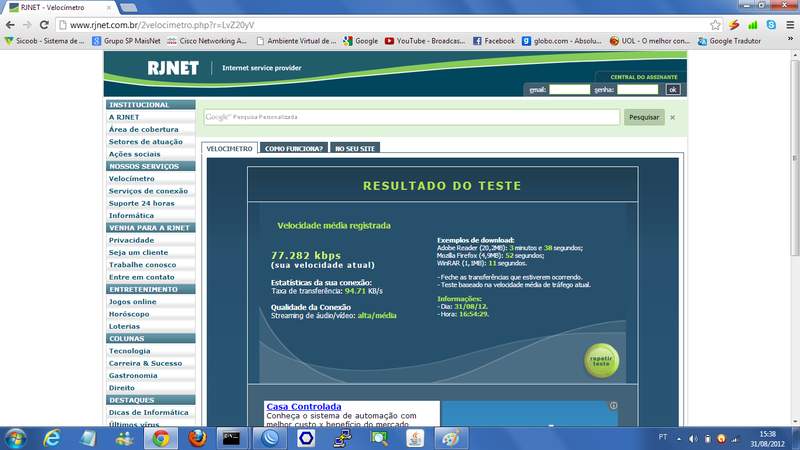
Task: Switch to the NO SEU SITE tab
Action: (x=355, y=148)
